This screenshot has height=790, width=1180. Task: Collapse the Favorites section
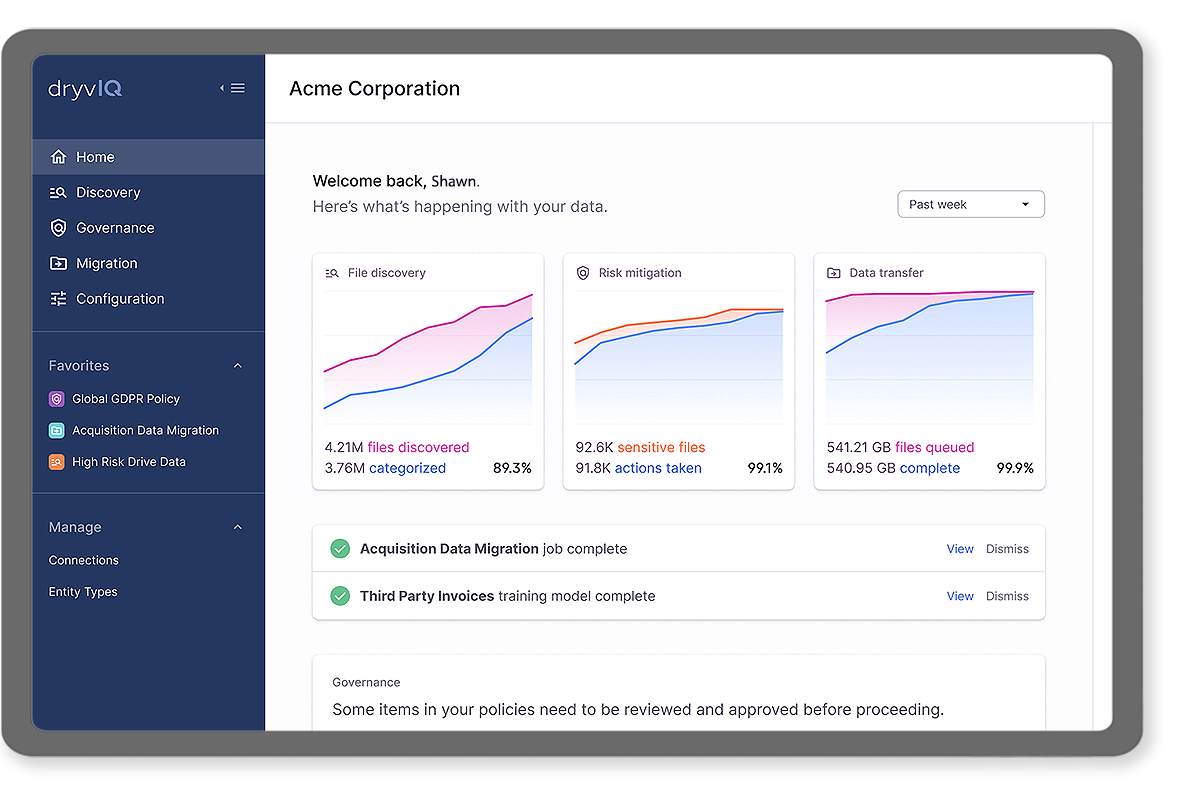(x=237, y=366)
